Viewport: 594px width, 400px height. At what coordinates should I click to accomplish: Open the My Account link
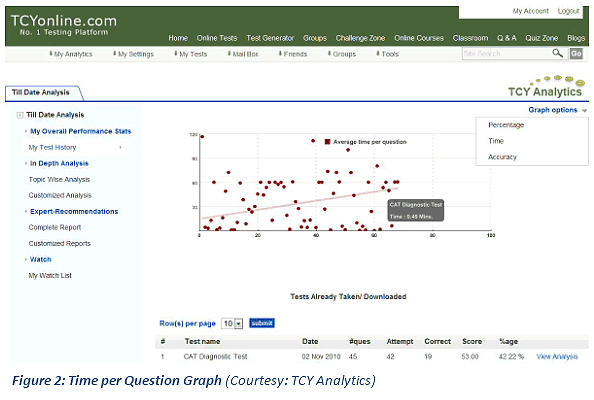click(530, 11)
